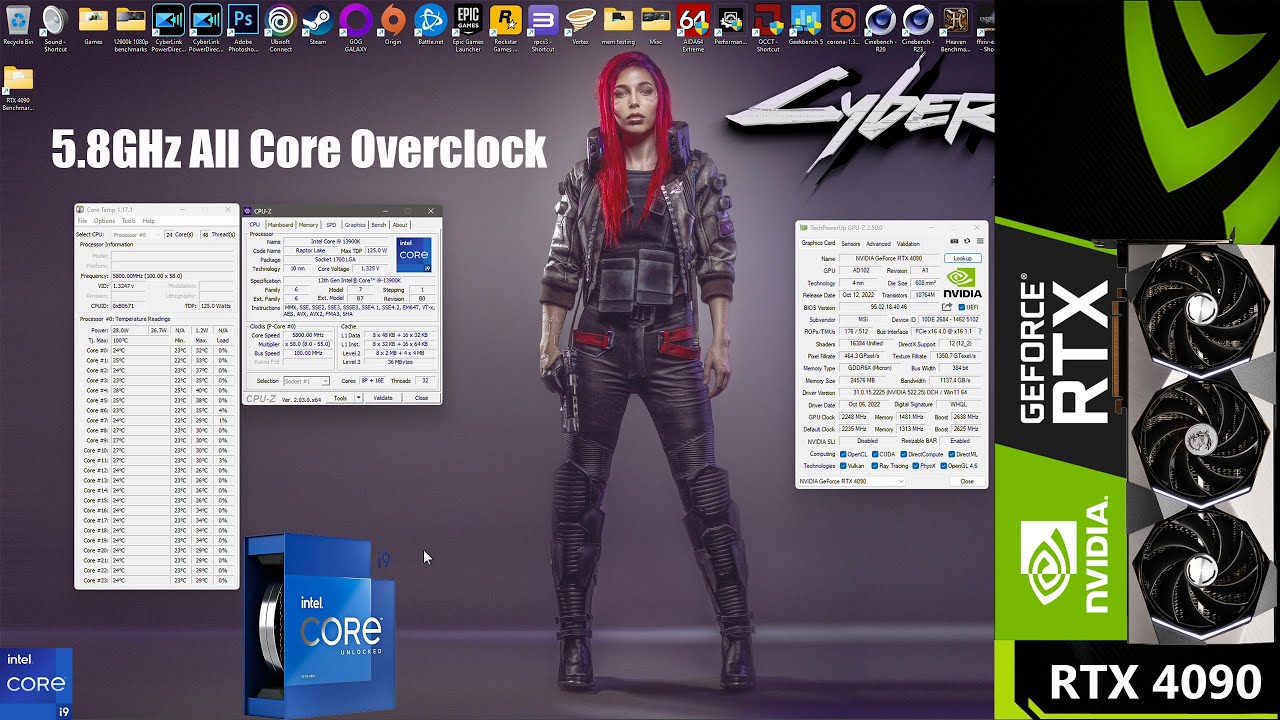Open the rpcs3 shortcut icon
1280x720 pixels.
tap(543, 26)
